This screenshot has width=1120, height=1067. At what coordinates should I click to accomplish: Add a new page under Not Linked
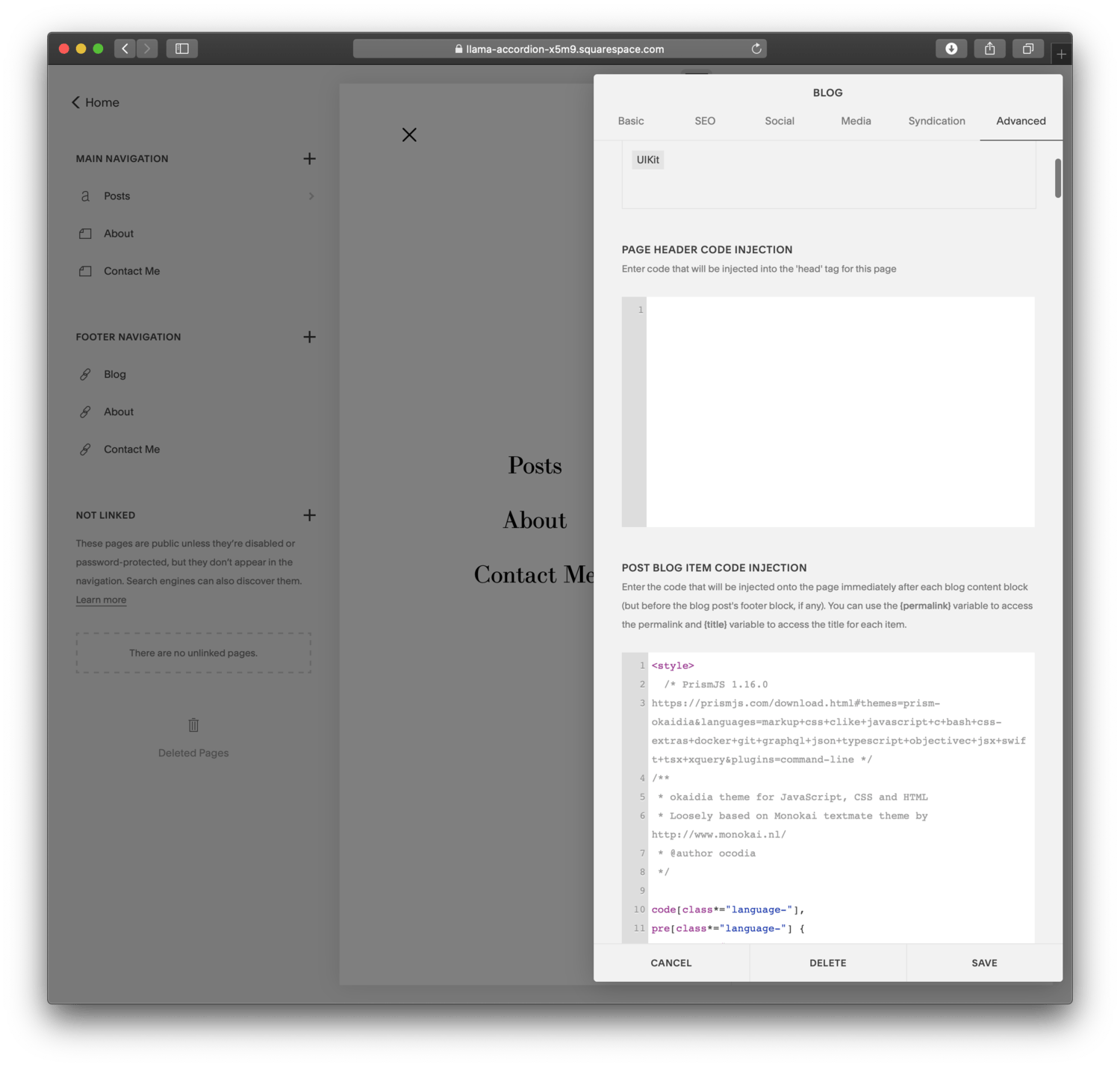pyautogui.click(x=309, y=515)
